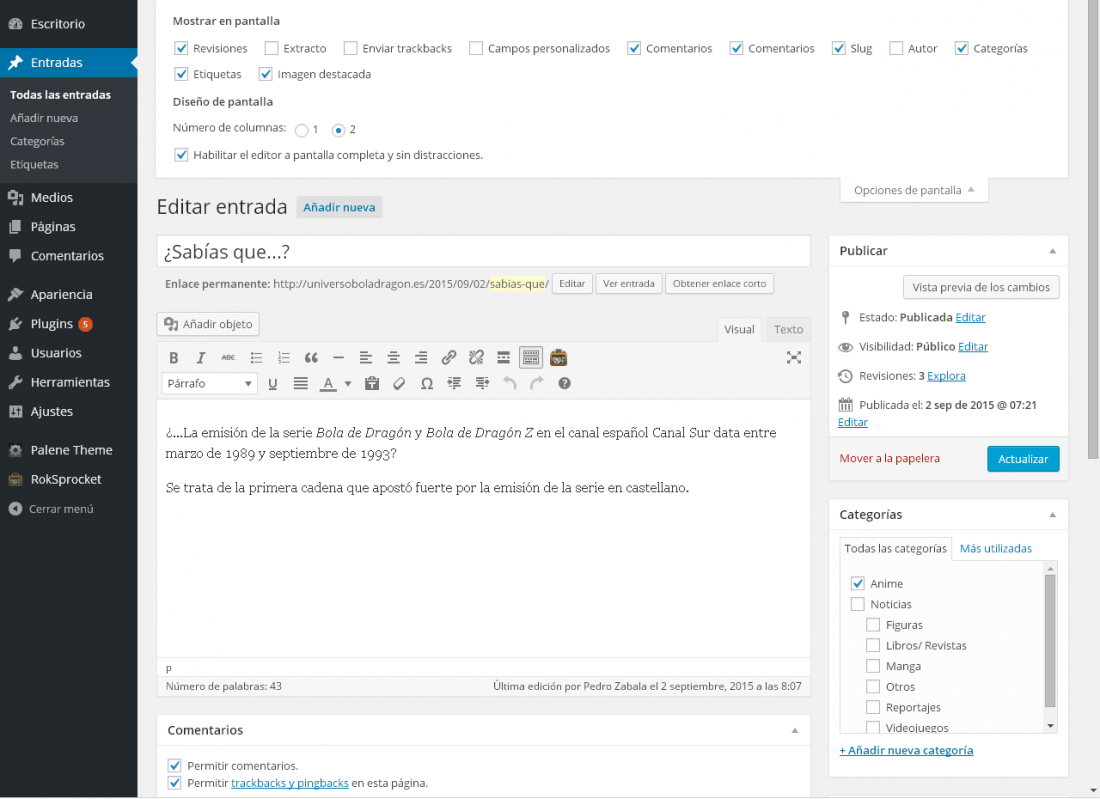
Task: Toggle Permitir comentarios checkbox
Action: 175,766
